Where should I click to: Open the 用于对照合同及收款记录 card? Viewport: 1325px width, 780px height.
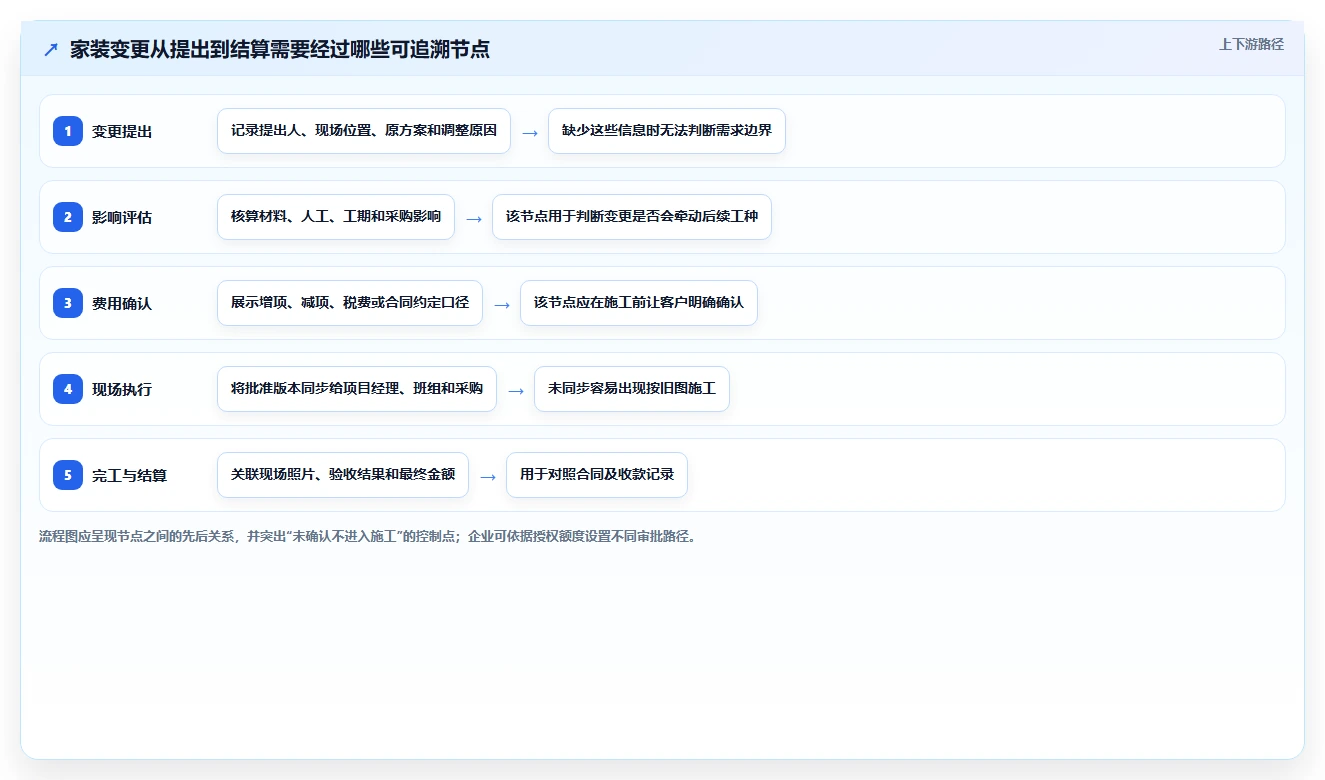pyautogui.click(x=597, y=475)
